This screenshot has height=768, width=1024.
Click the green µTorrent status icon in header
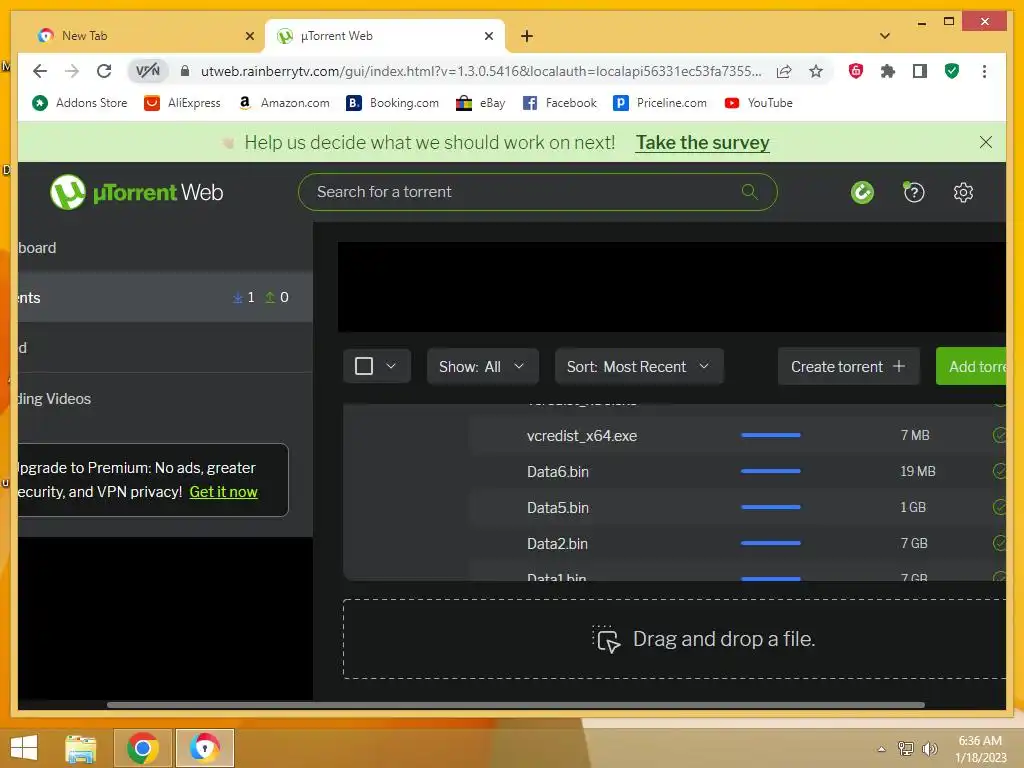862,192
